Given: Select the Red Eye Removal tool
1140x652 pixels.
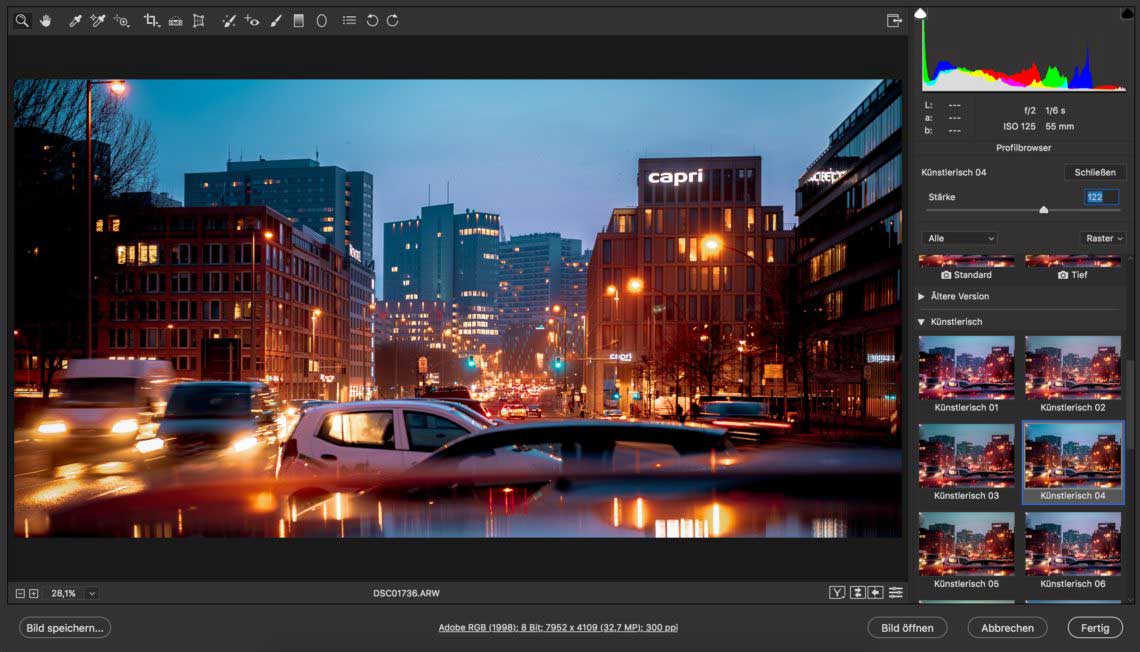Looking at the screenshot, I should point(252,20).
